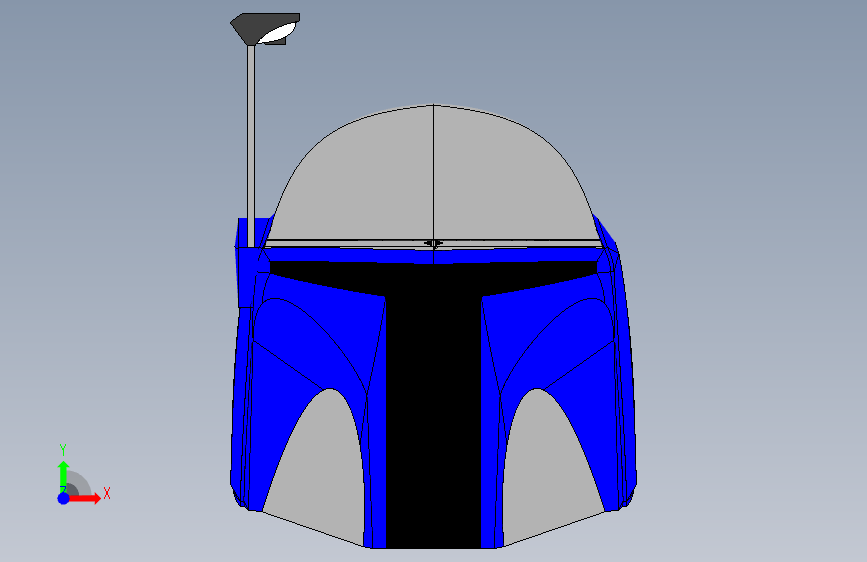Select the gray antenna stalk
Viewport: 867px width, 562px height.
[x=251, y=146]
